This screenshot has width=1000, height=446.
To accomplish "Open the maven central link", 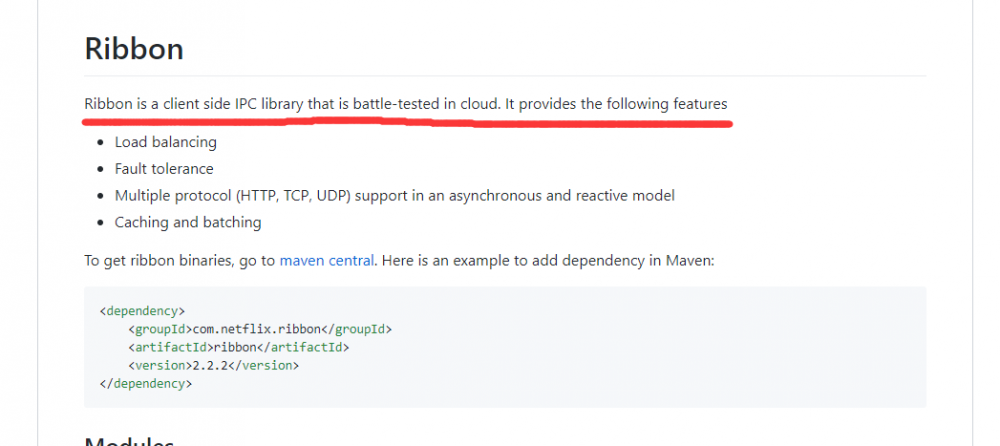I will [x=327, y=261].
